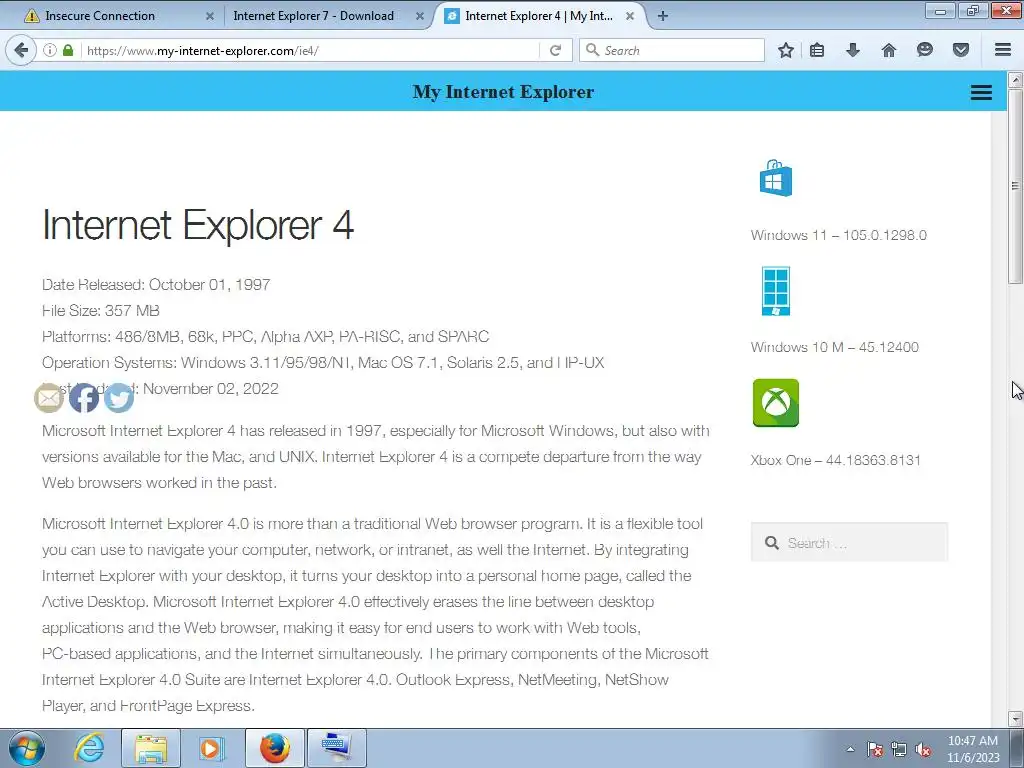This screenshot has width=1024, height=768.
Task: Switch to Internet Explorer 7 - Download tab
Action: click(325, 16)
